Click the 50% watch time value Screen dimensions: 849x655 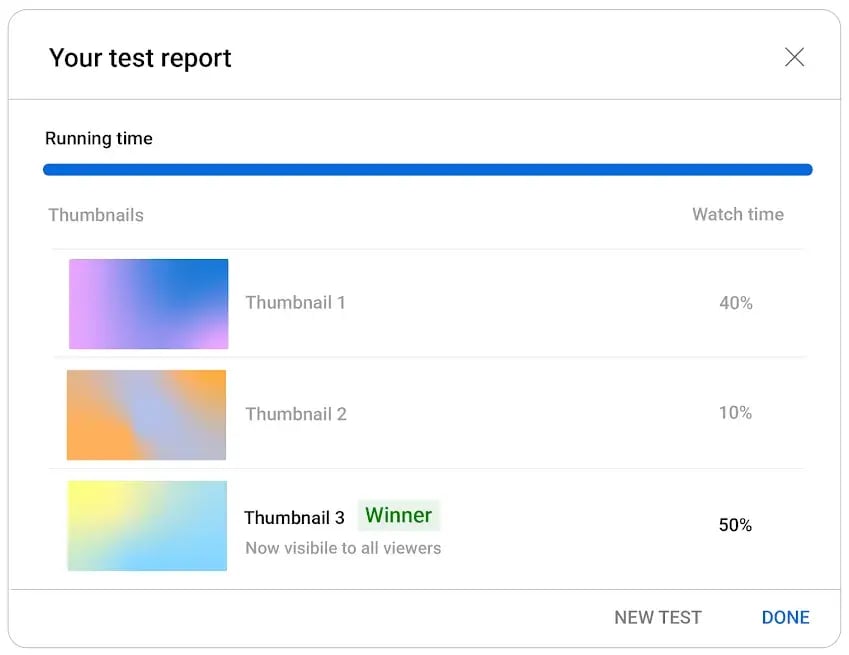pyautogui.click(x=735, y=525)
